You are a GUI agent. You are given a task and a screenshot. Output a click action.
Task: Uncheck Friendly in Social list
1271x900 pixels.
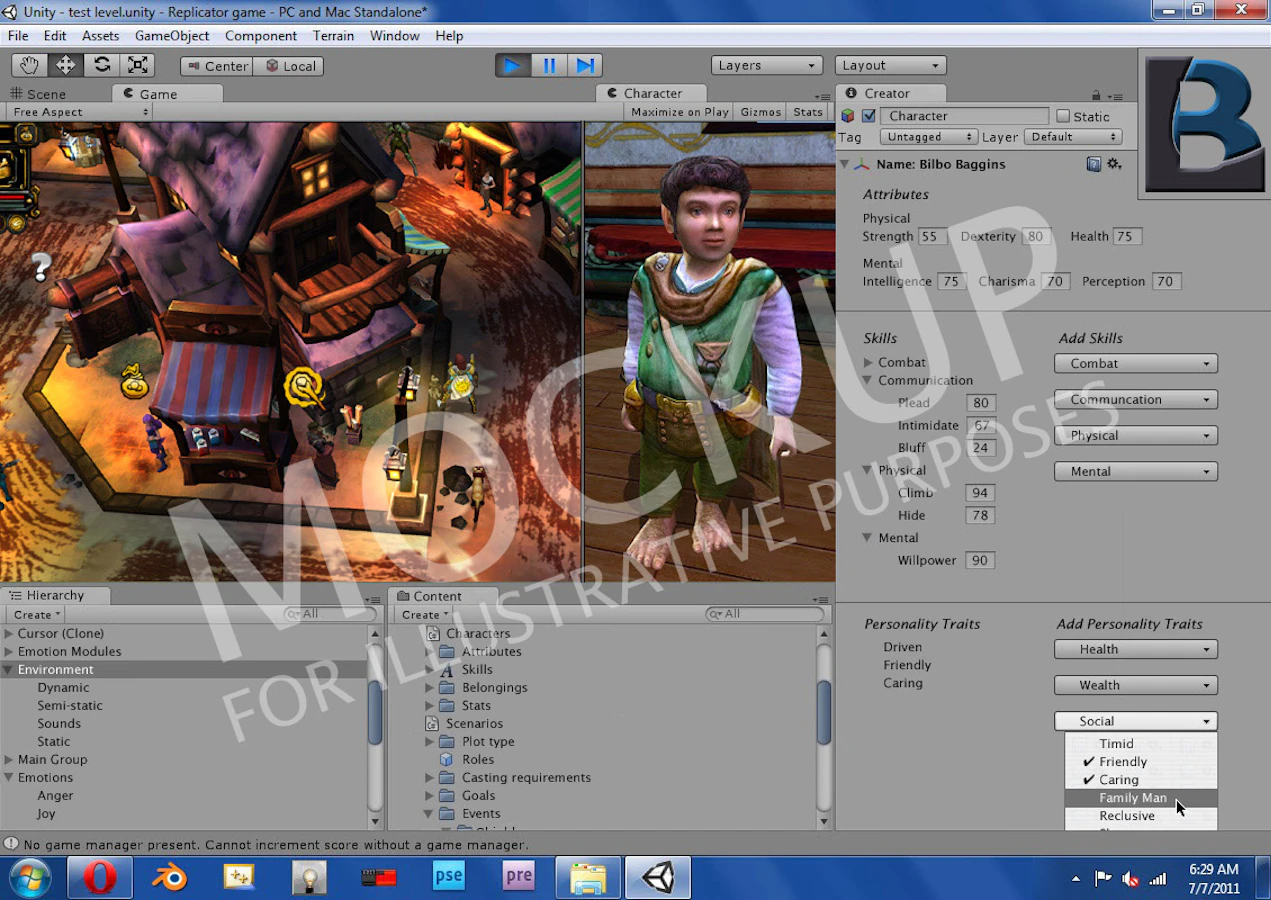[1141, 762]
